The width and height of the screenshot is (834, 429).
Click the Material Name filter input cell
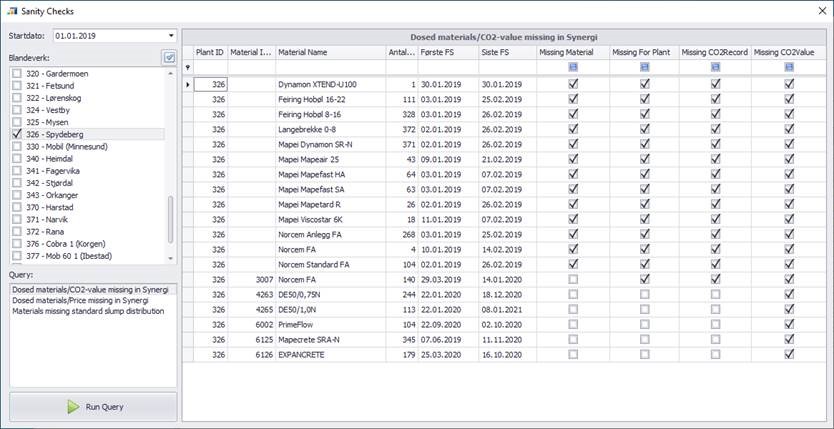[x=330, y=67]
